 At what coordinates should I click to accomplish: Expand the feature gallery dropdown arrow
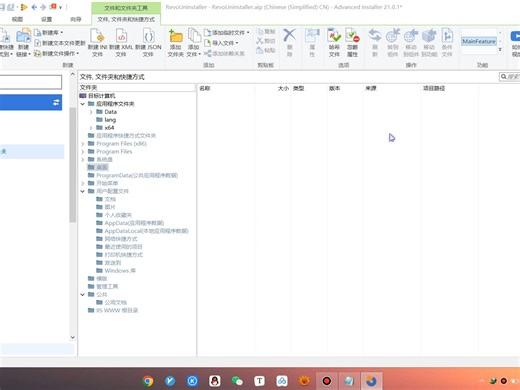click(500, 50)
